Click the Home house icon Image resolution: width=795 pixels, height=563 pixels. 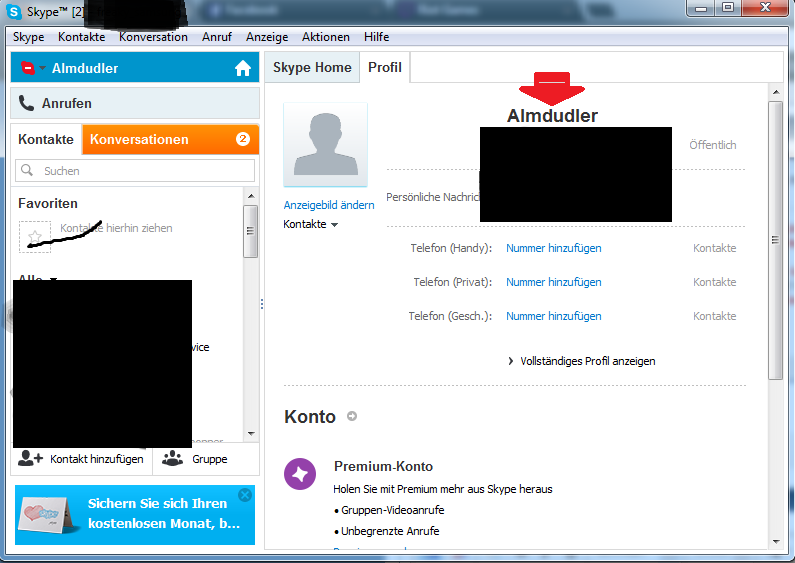[243, 68]
